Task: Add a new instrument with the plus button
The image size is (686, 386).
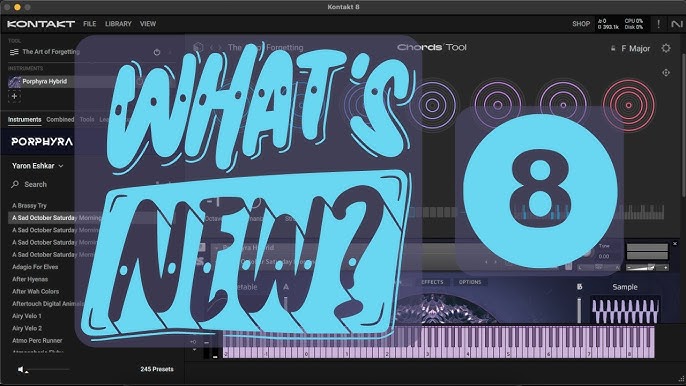Action: point(14,96)
